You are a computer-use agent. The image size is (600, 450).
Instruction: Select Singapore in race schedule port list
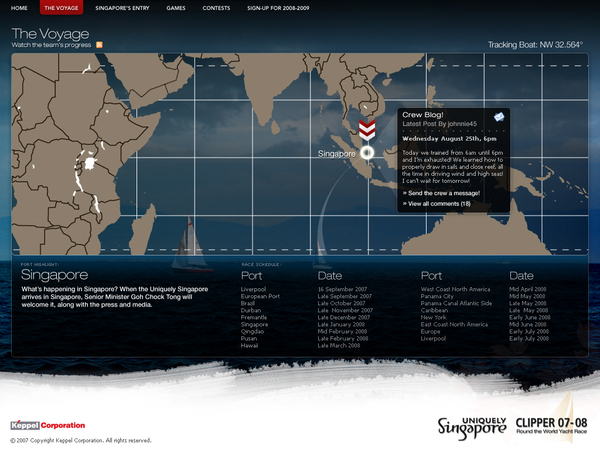tap(254, 324)
